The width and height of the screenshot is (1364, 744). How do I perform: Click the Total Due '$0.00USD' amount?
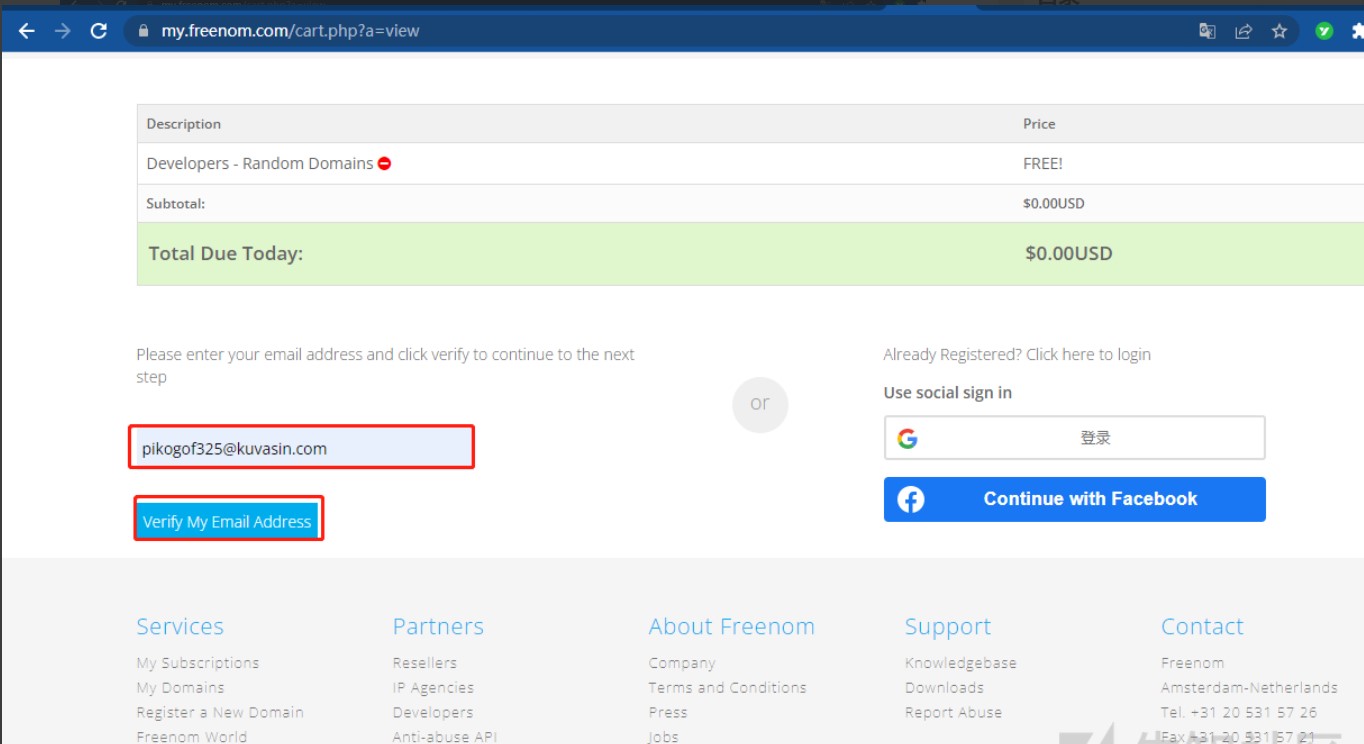[x=1069, y=254]
